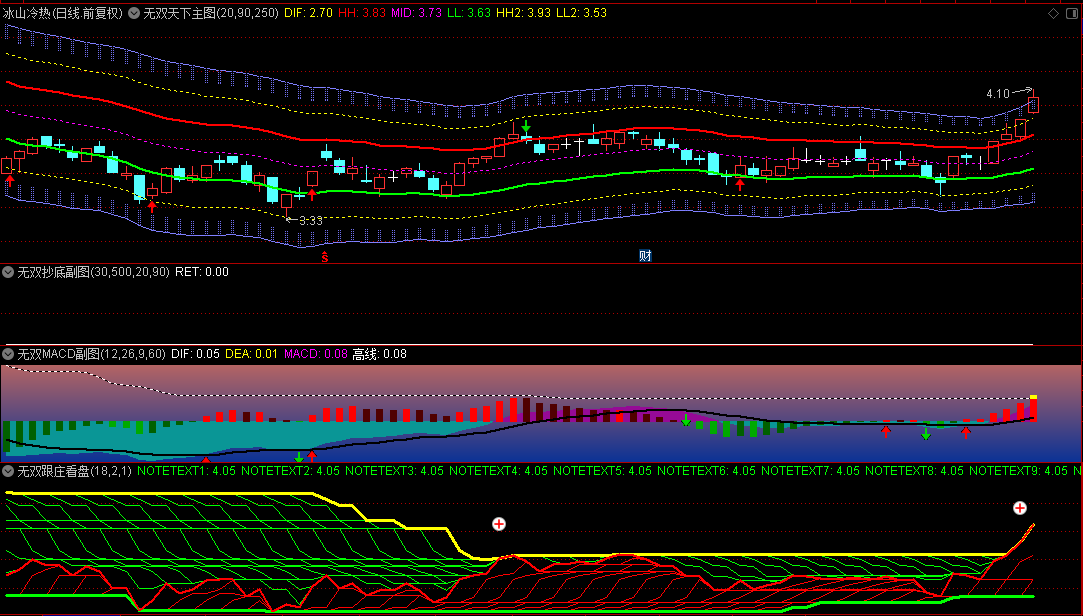Click the DIF: 0.05 value in MACD panel

(x=195, y=354)
